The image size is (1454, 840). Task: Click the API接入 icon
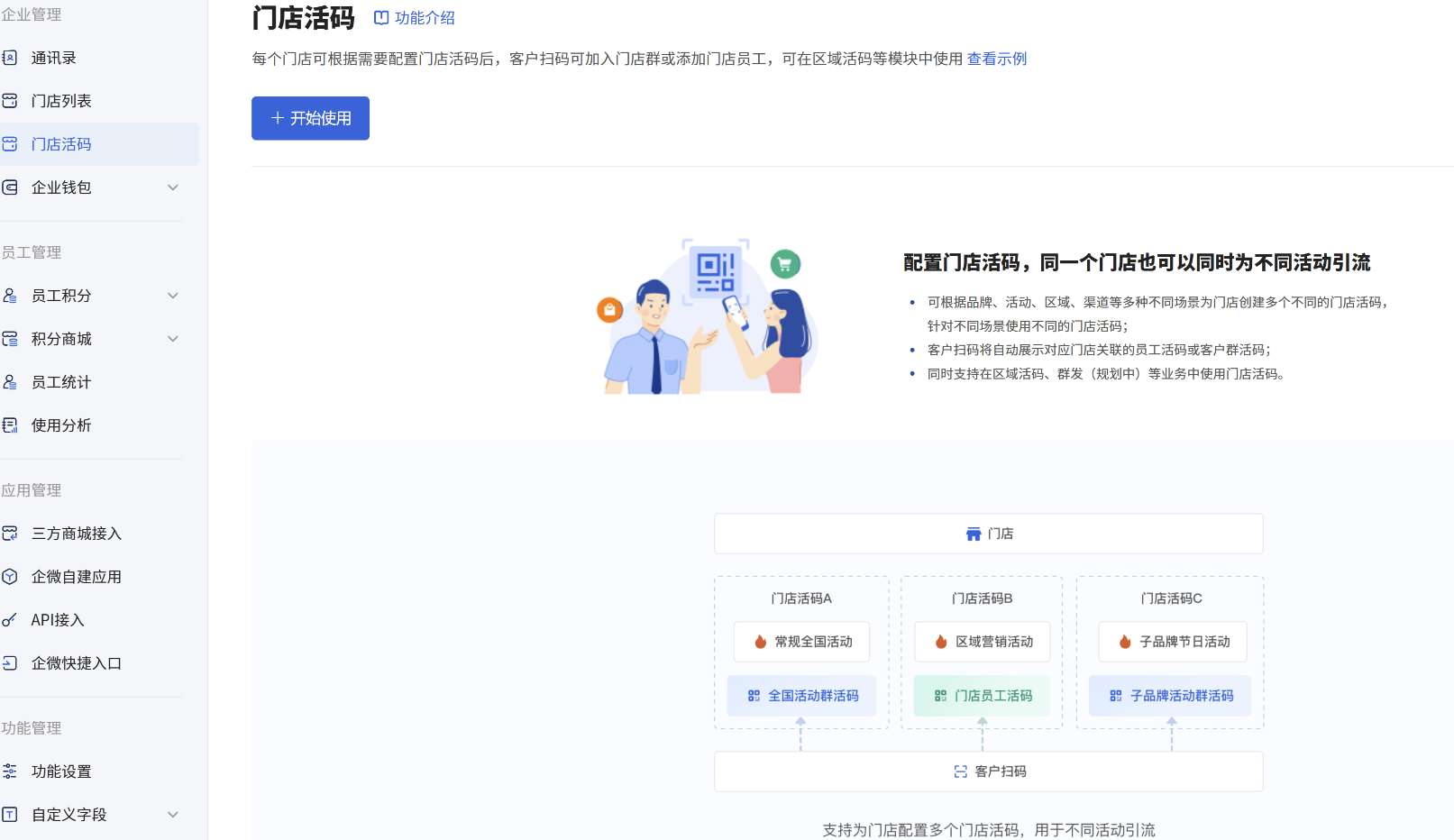(10, 620)
